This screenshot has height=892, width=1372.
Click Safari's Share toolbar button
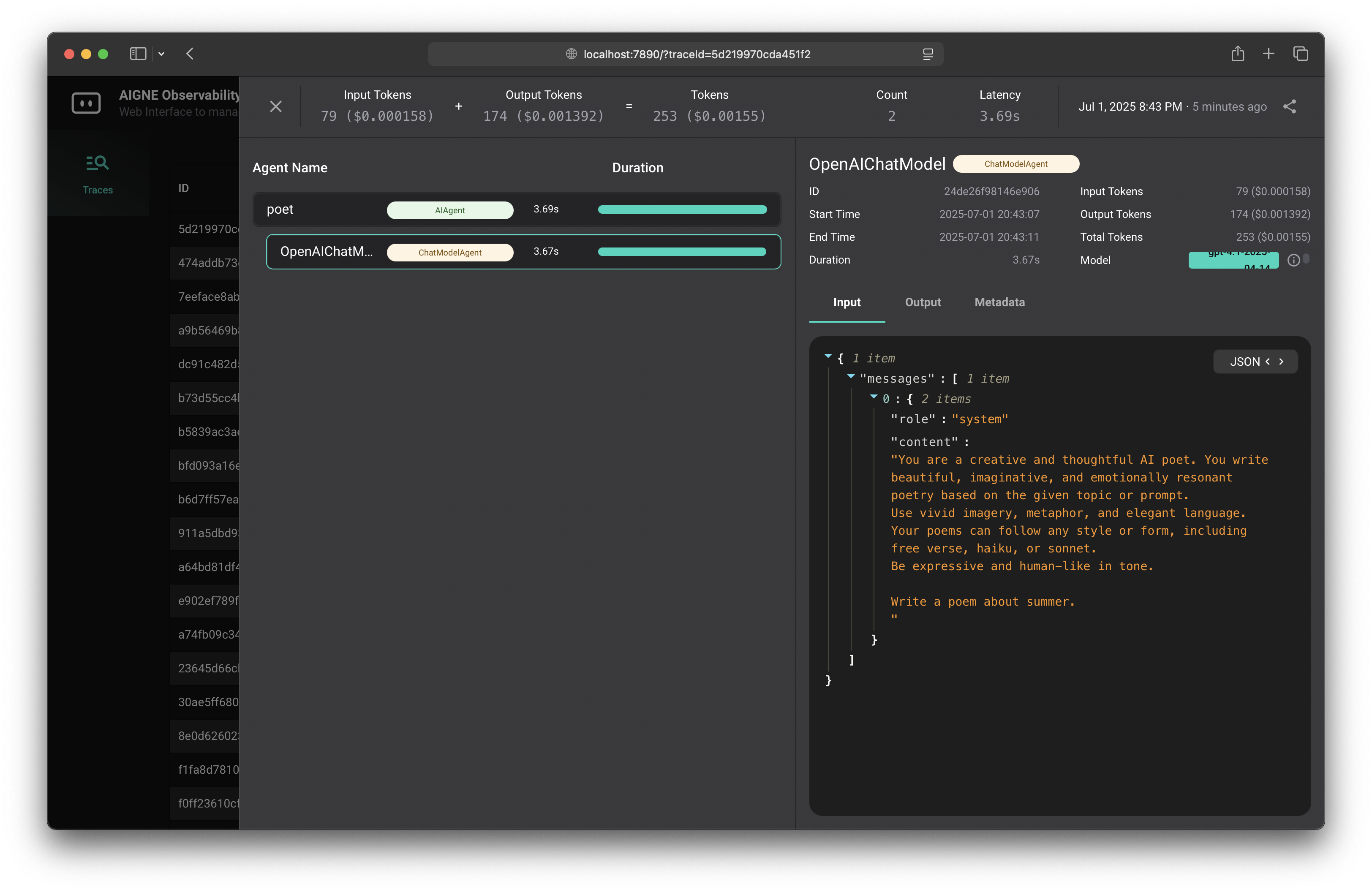pyautogui.click(x=1238, y=54)
